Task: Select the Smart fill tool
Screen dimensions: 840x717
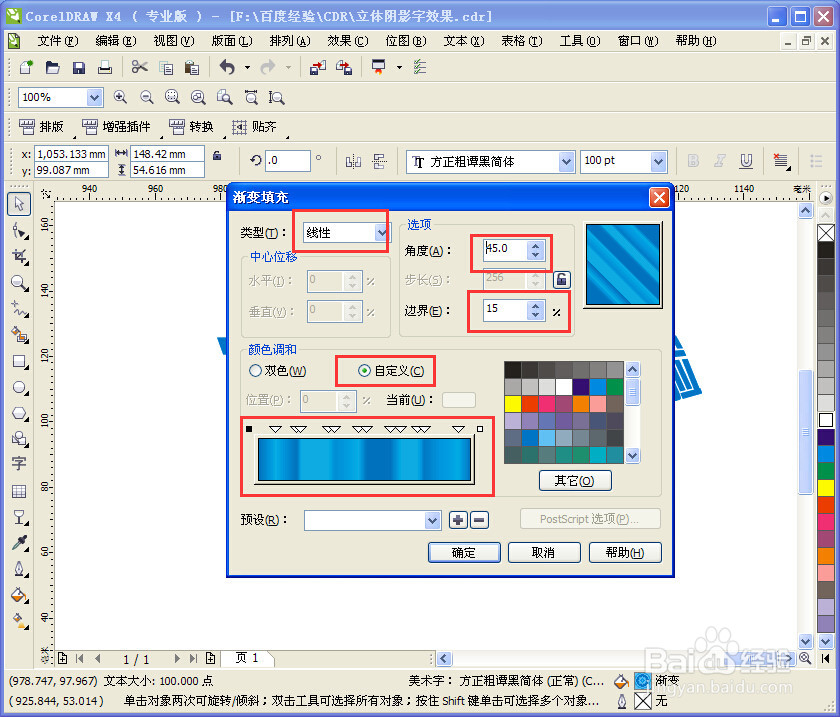Action: pos(19,335)
